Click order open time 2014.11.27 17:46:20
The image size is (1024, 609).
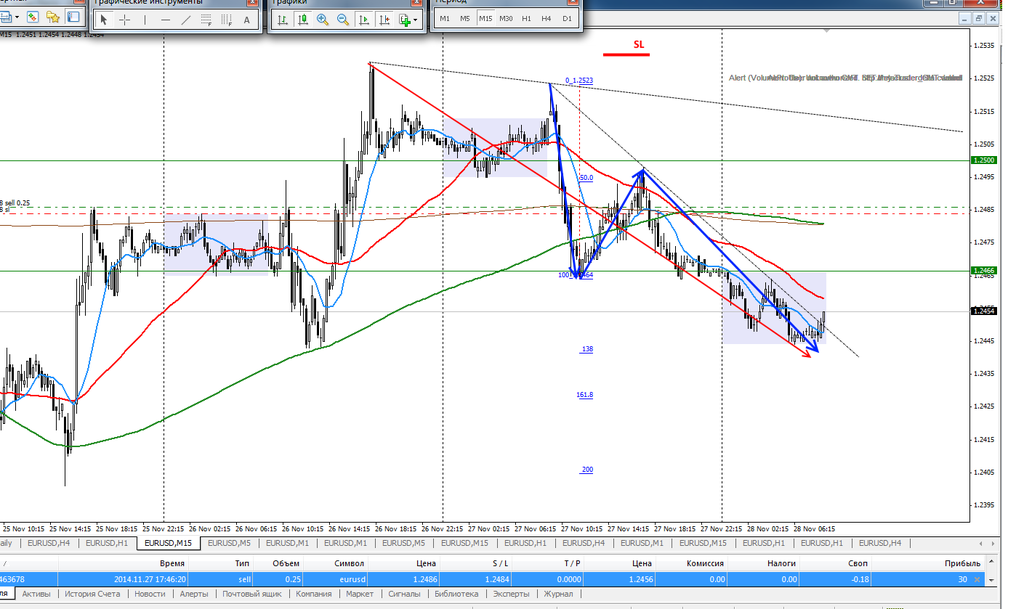pyautogui.click(x=150, y=579)
